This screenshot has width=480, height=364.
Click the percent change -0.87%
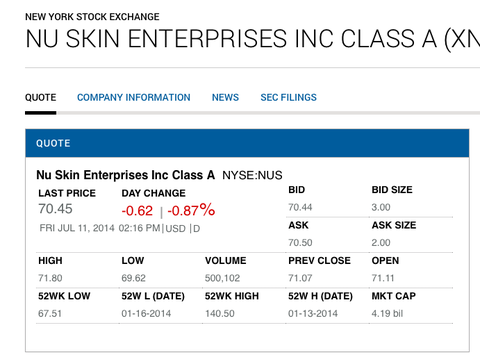(x=191, y=210)
